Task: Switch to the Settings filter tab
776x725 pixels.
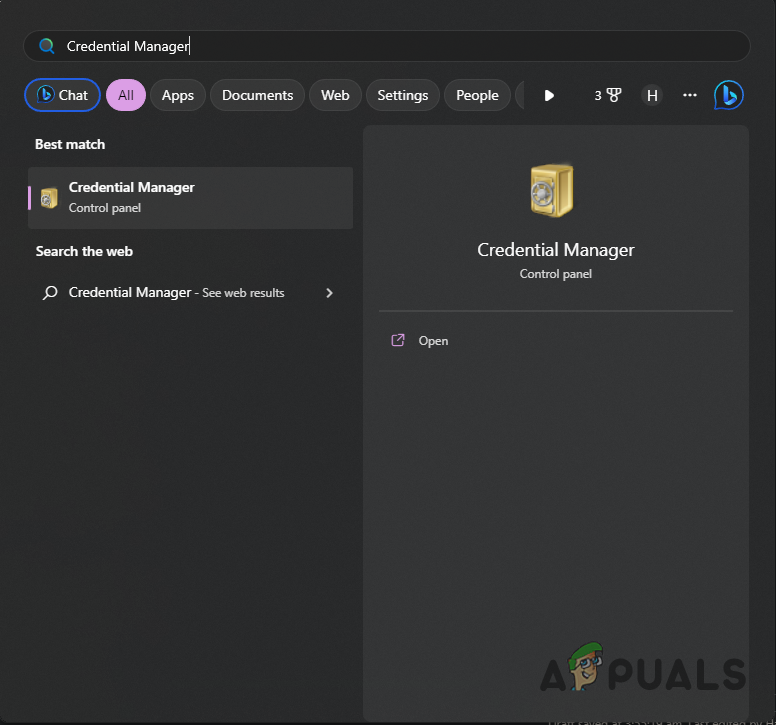Action: pyautogui.click(x=402, y=95)
